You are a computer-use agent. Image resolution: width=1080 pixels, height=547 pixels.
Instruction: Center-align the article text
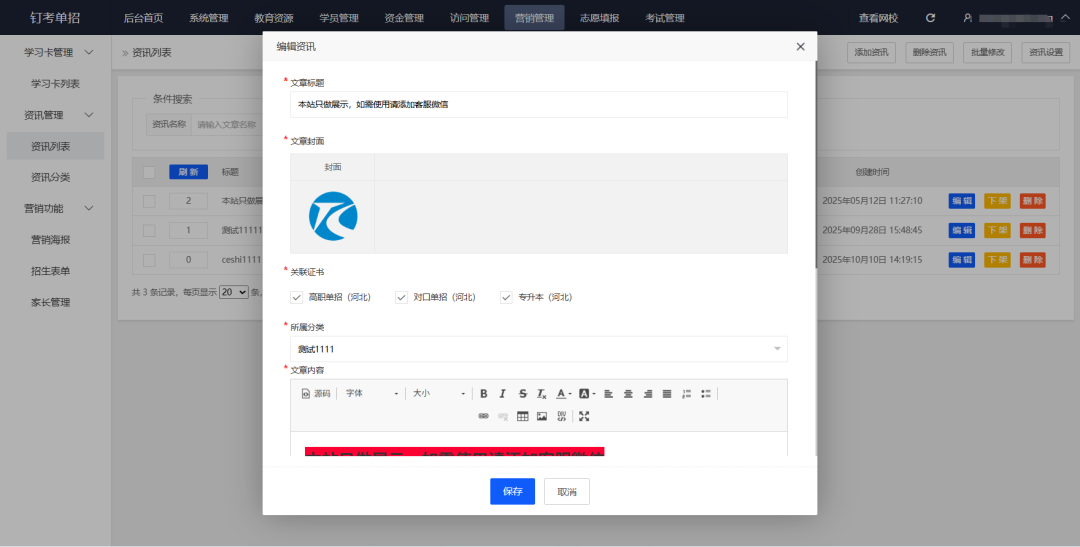tap(628, 394)
